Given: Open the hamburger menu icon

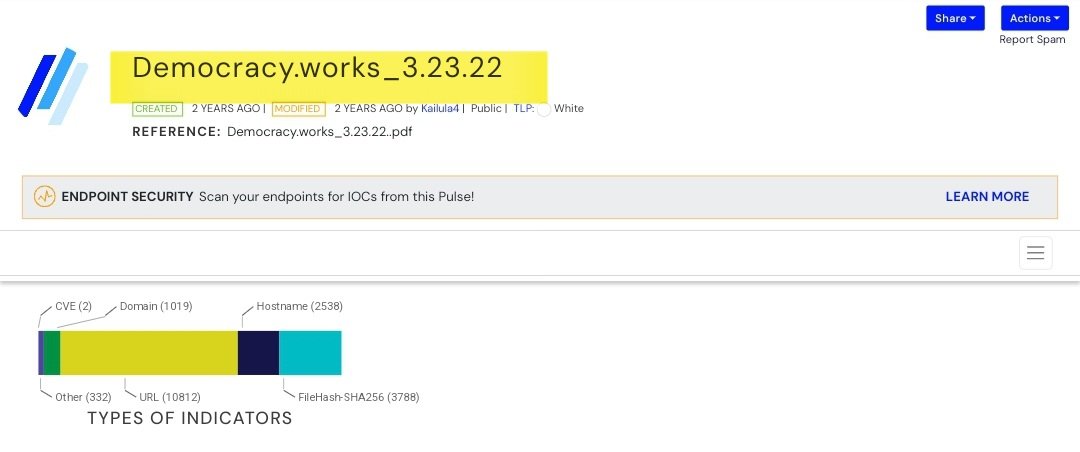Looking at the screenshot, I should click(x=1035, y=253).
